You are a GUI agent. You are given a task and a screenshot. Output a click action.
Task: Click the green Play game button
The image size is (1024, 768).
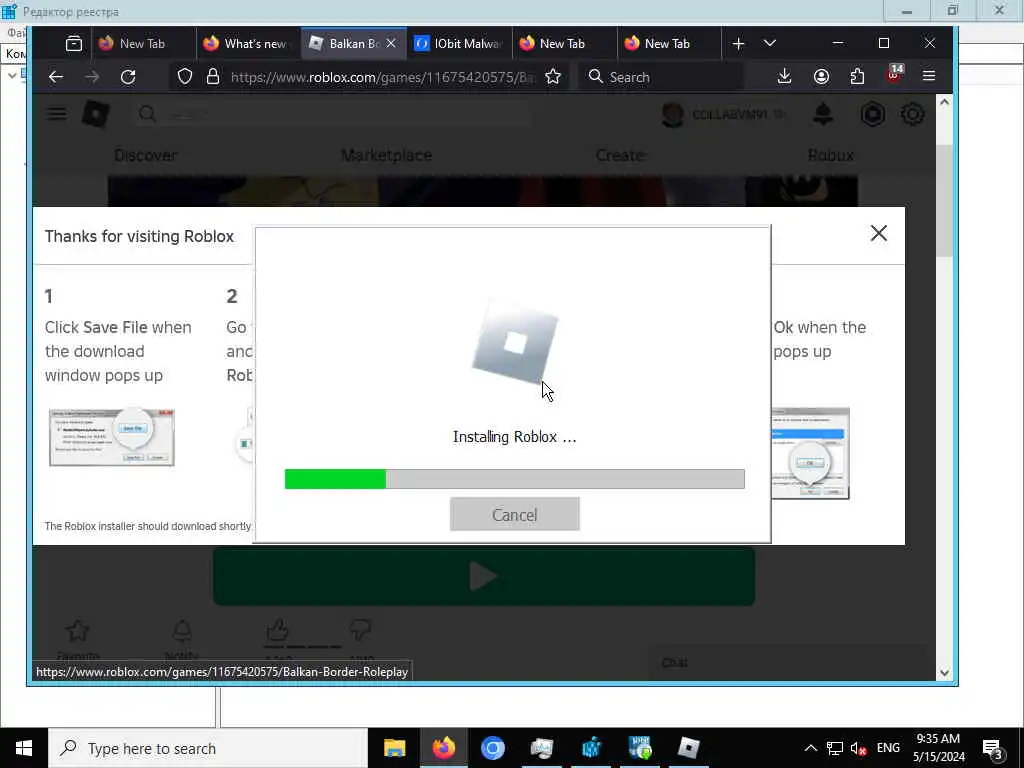tap(484, 577)
